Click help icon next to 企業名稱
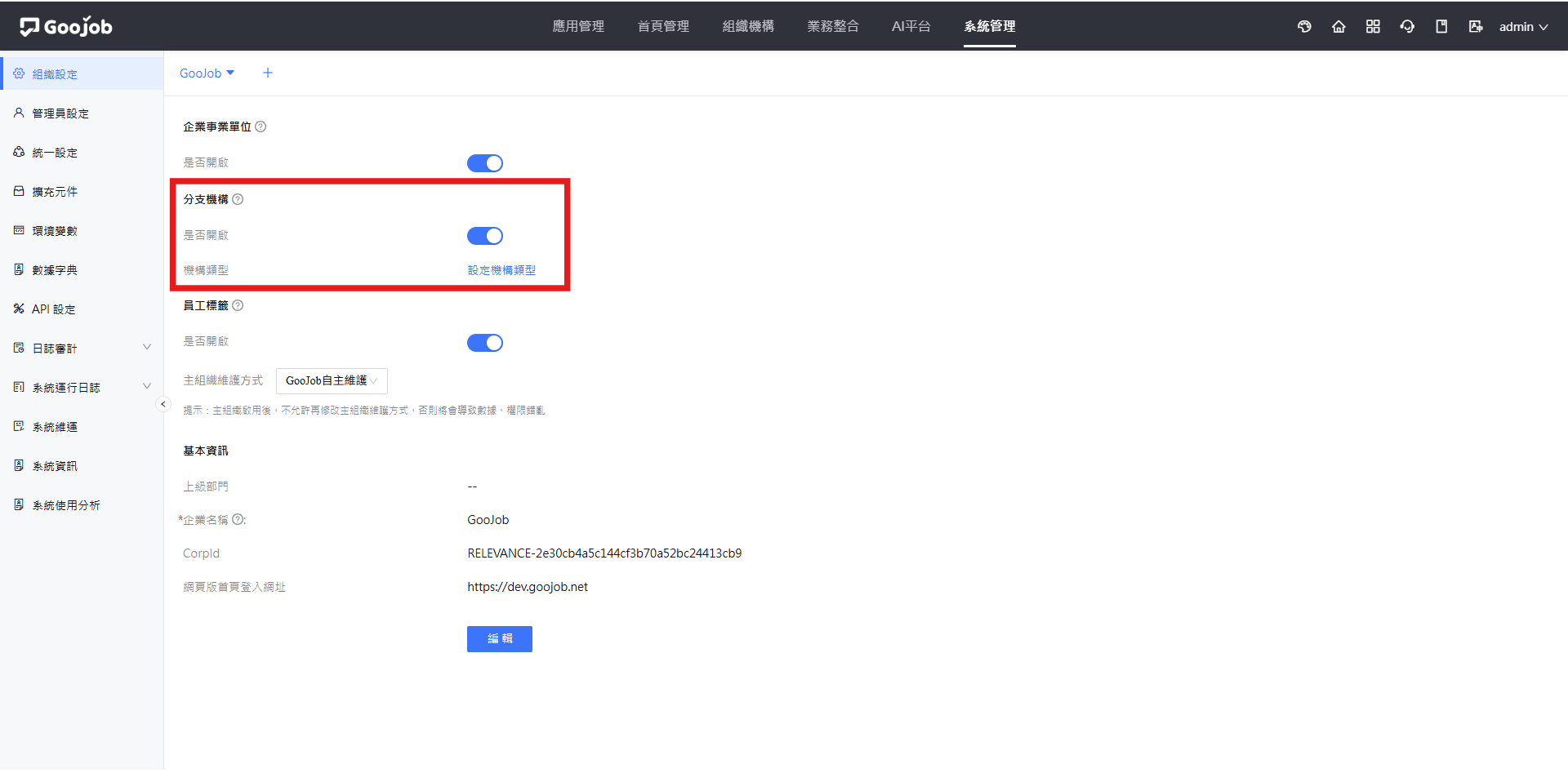Image resolution: width=1568 pixels, height=773 pixels. tap(238, 519)
